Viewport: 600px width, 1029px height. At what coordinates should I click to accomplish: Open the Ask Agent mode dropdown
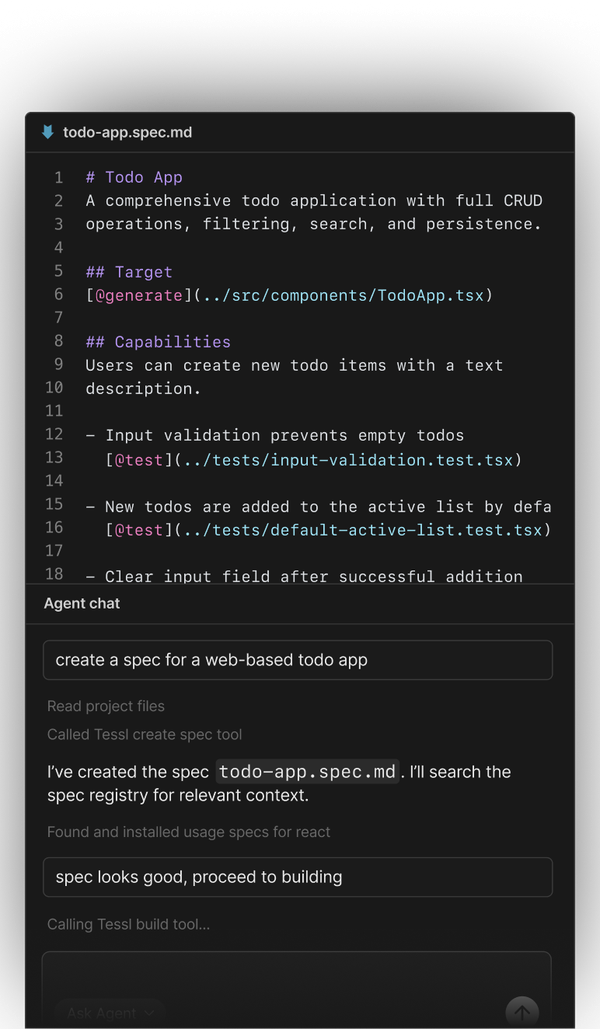coord(109,1013)
